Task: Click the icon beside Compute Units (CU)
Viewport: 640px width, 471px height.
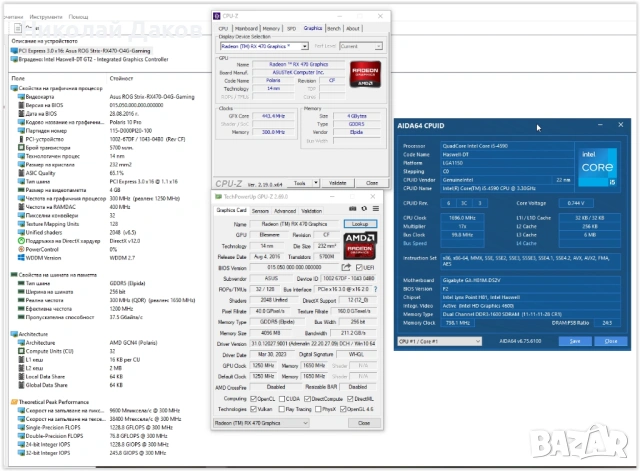Action: pyautogui.click(x=21, y=351)
